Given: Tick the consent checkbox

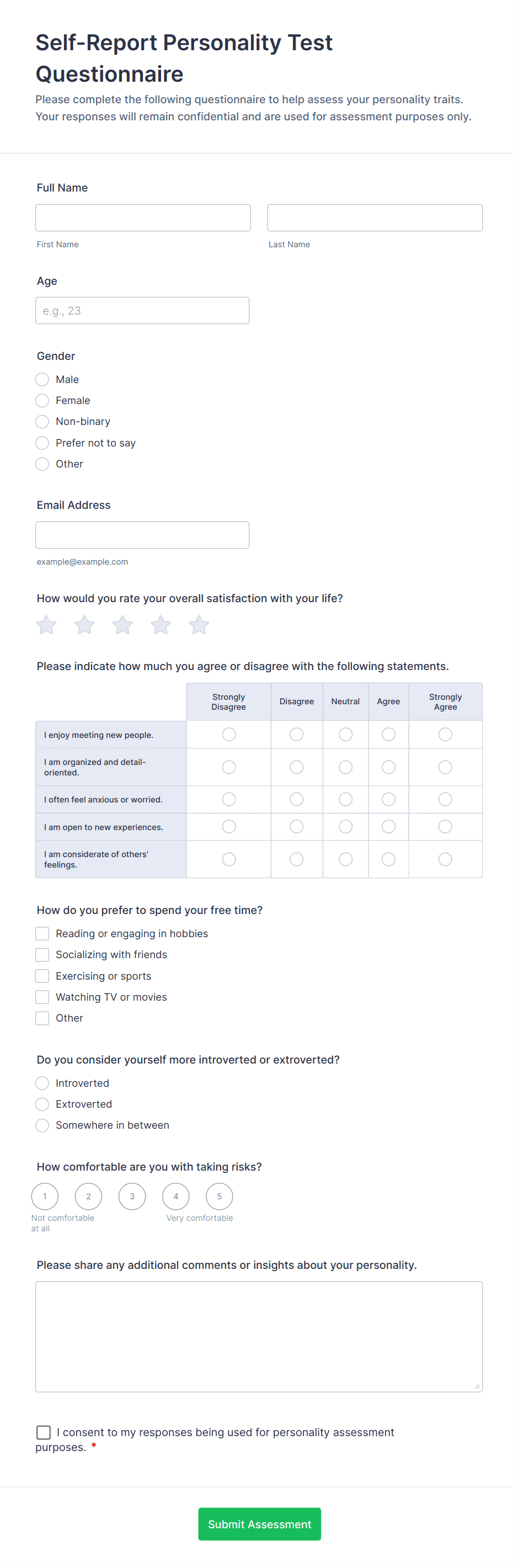Looking at the screenshot, I should 44,1432.
